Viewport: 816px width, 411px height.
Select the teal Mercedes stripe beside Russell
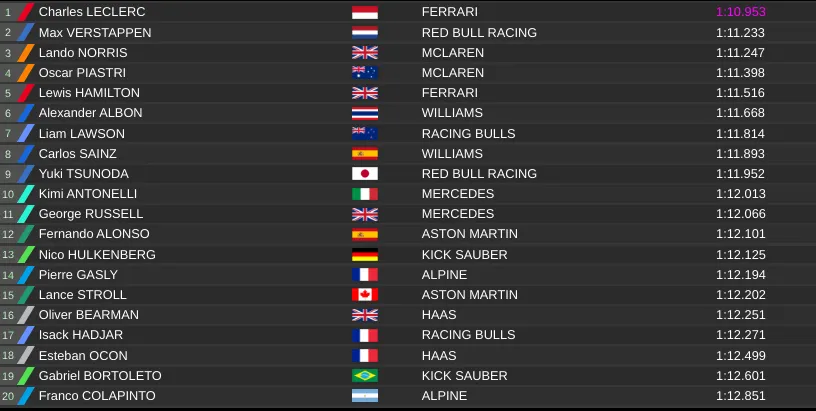(26, 214)
